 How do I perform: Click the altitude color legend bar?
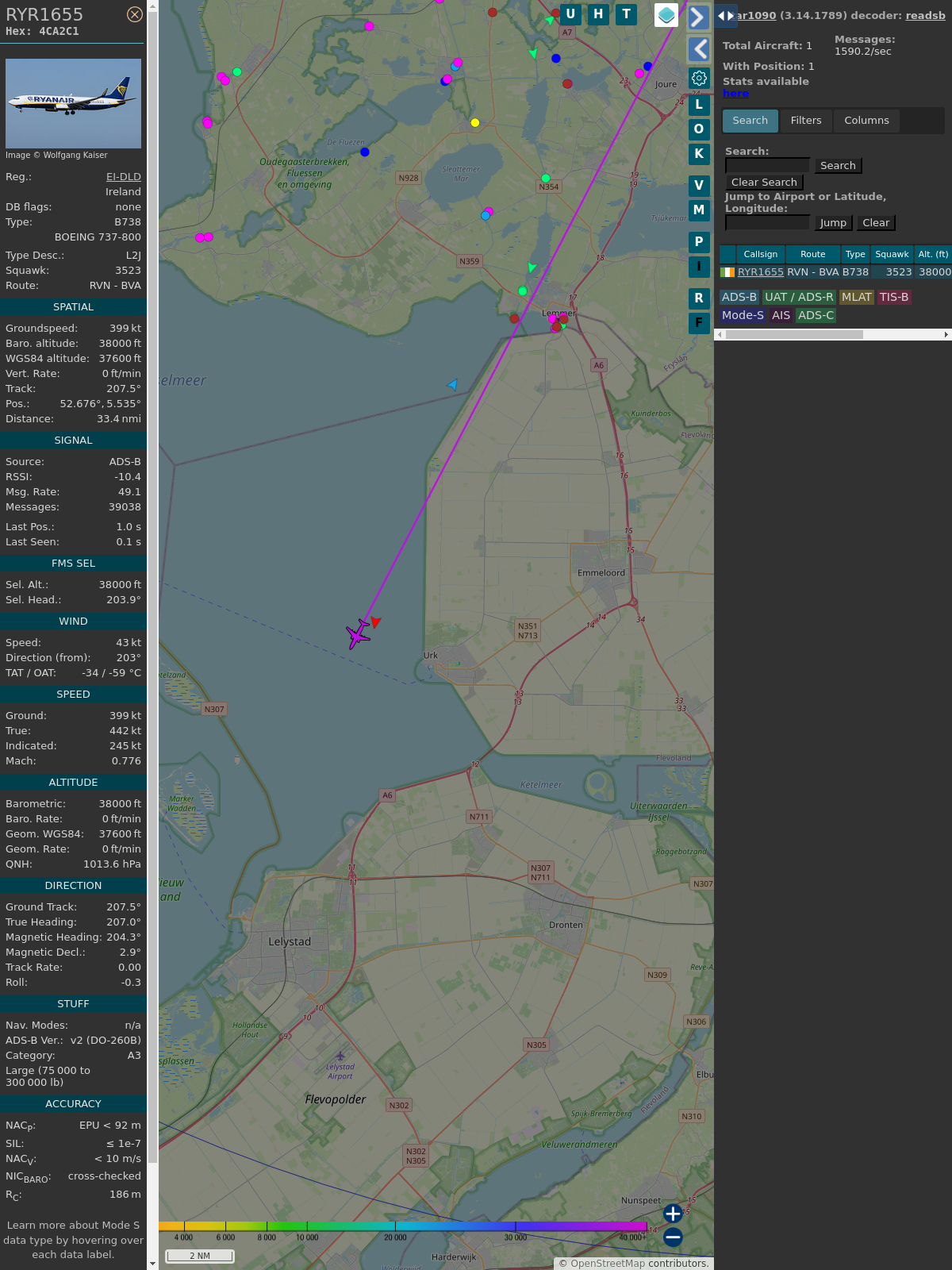coord(403,1226)
